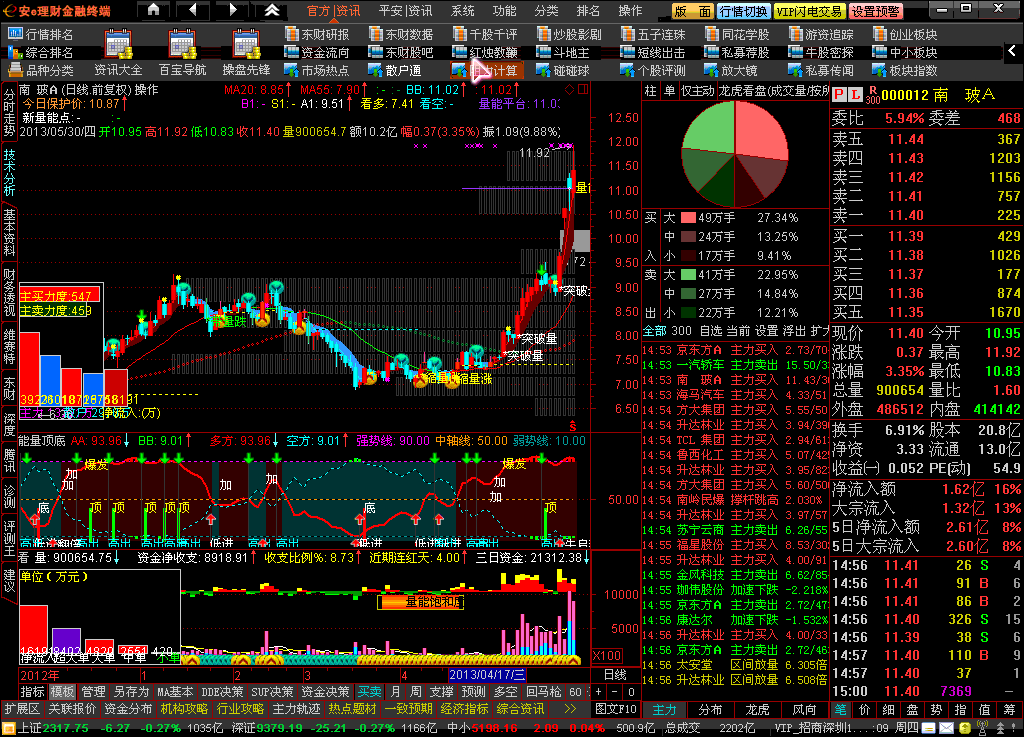Toggle the 仅主动 option
Image resolution: width=1024 pixels, height=737 pixels.
tap(697, 91)
